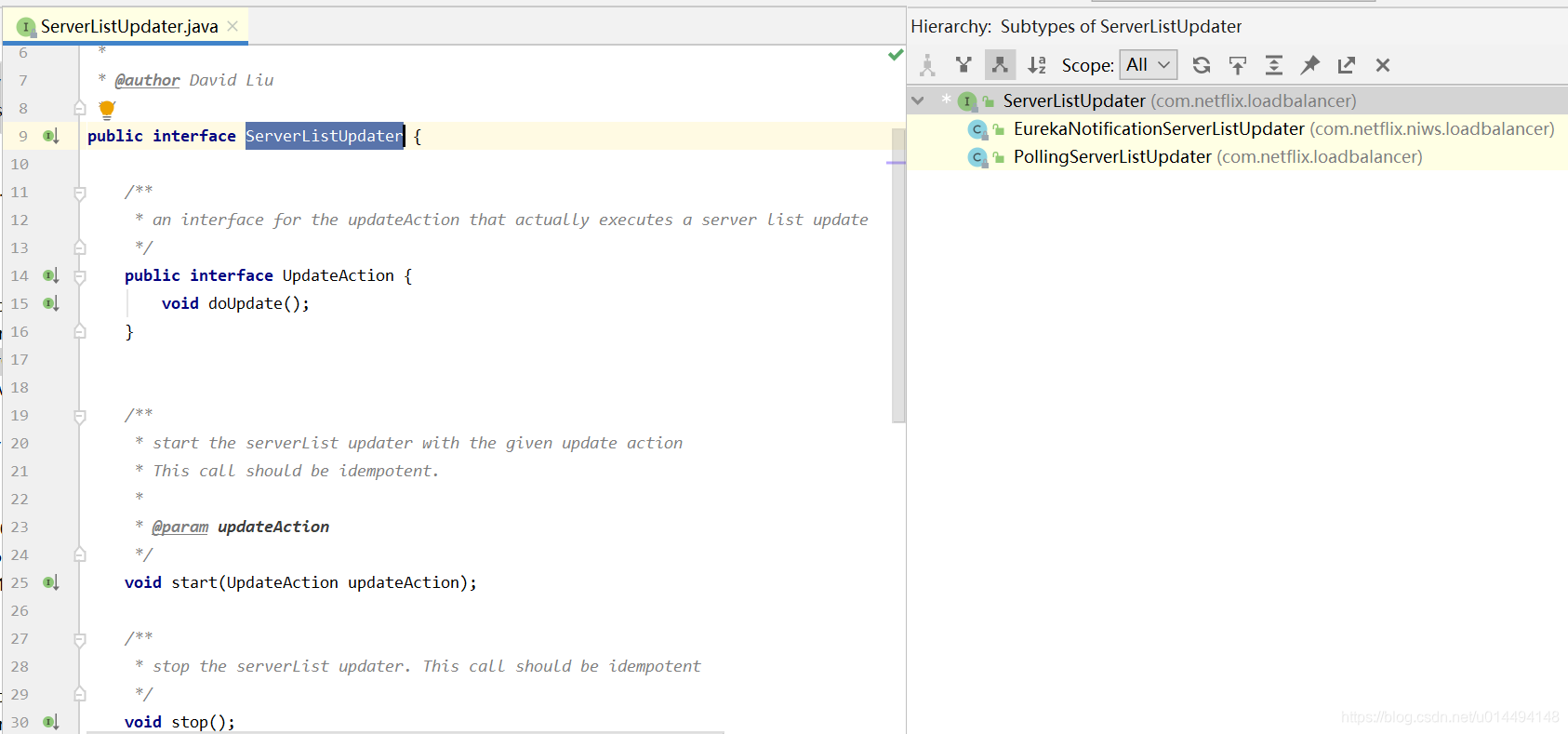Open the ServerListUpdater.java editor tab

(x=127, y=26)
